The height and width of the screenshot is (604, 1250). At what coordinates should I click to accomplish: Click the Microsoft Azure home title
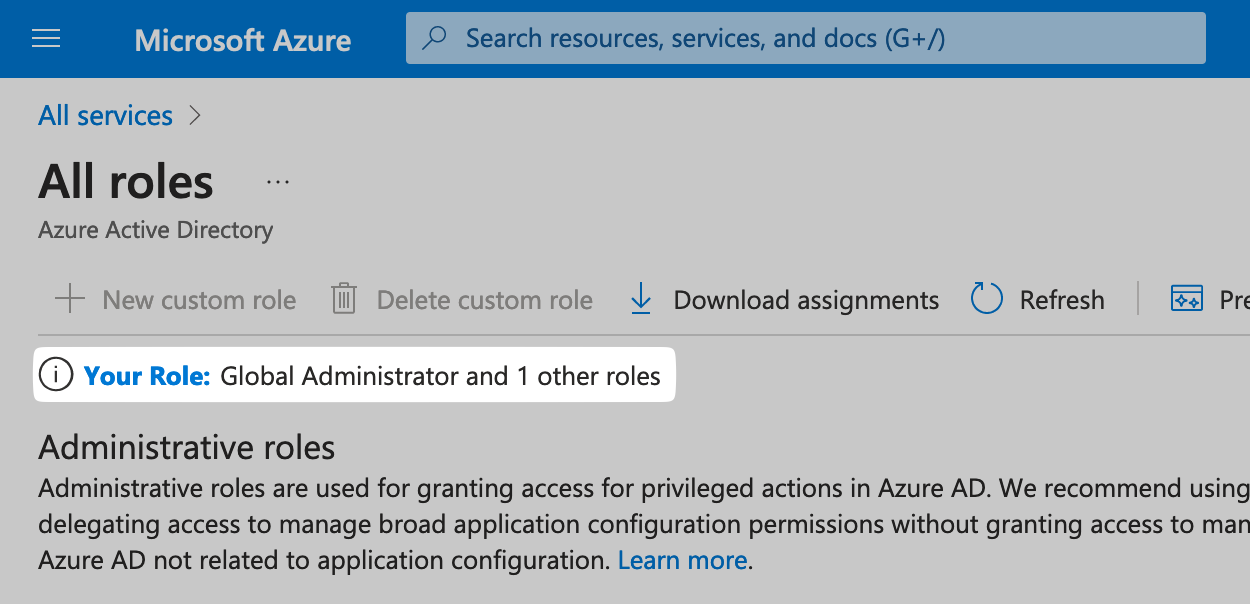coord(242,40)
